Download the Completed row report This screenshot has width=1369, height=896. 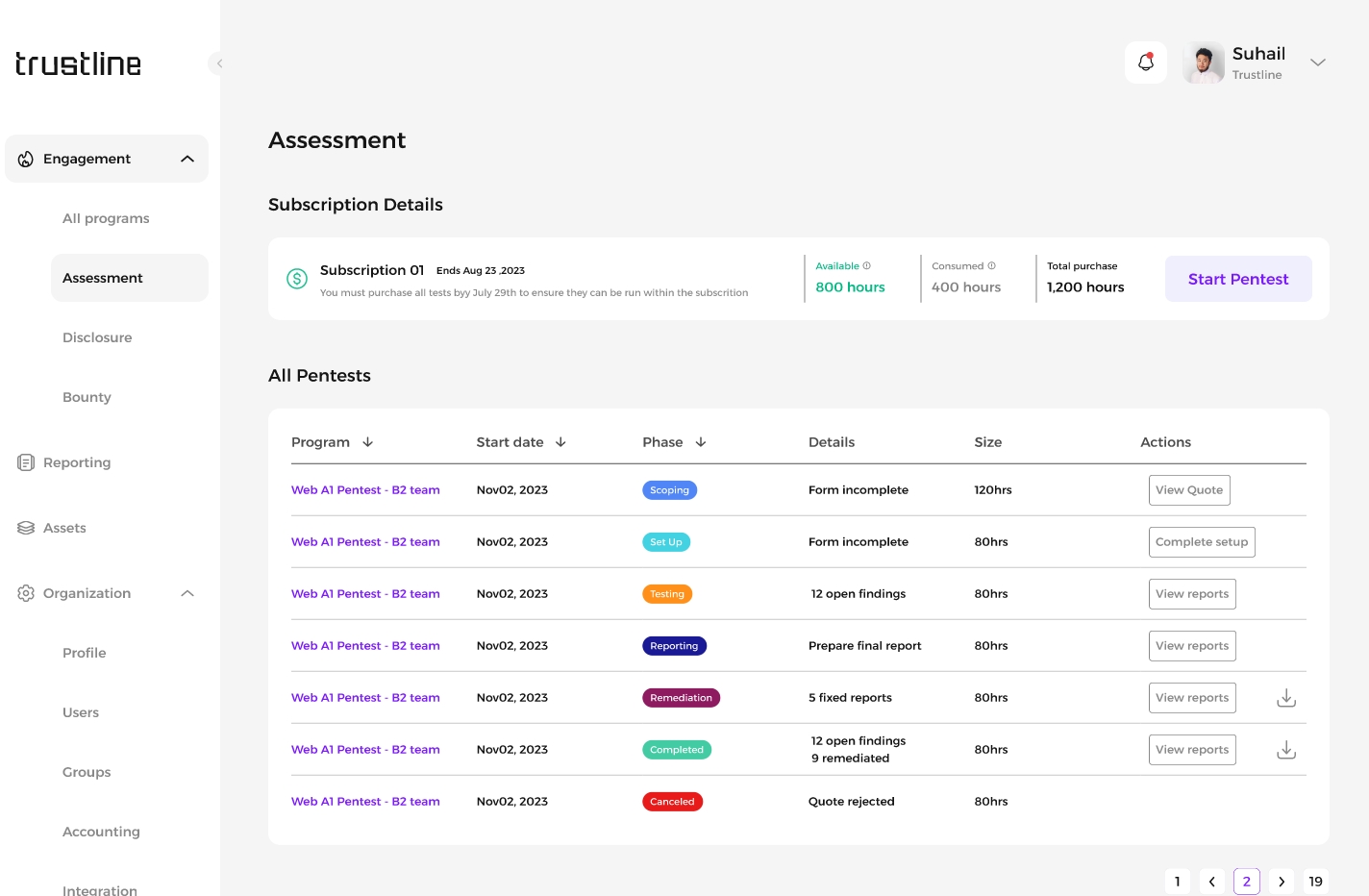click(1285, 750)
